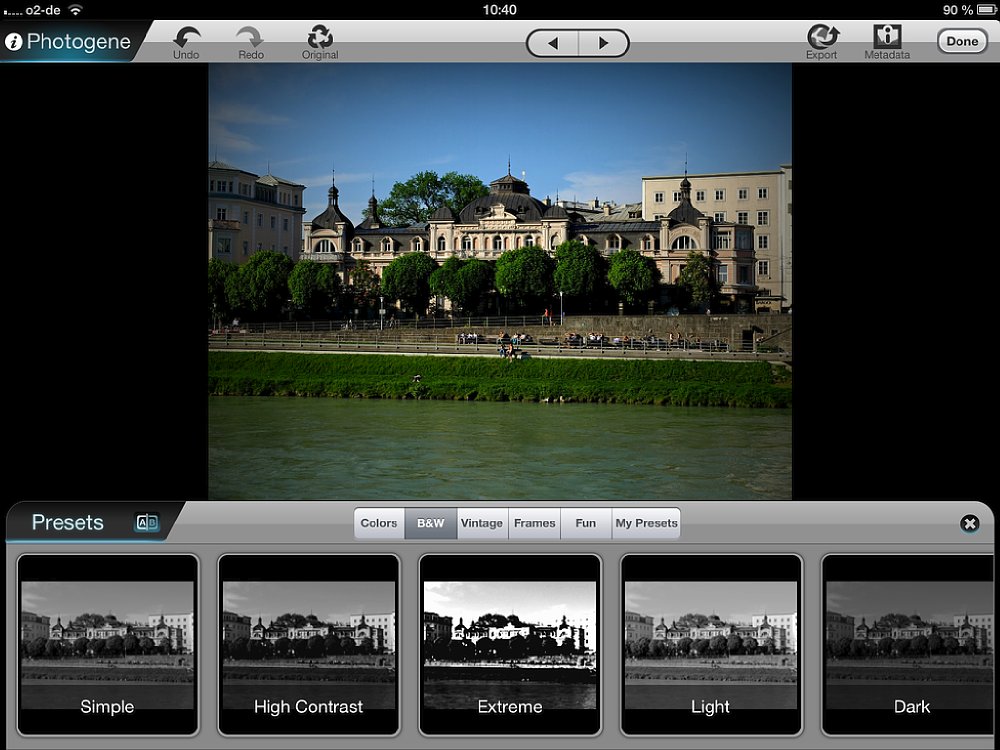Revert to Original image icon

tap(320, 38)
